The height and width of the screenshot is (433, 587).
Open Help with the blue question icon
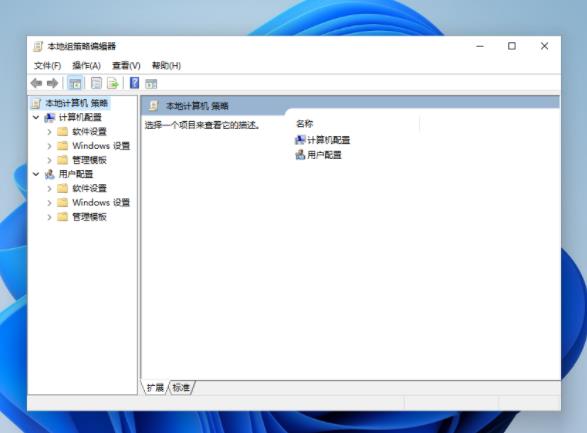point(134,83)
